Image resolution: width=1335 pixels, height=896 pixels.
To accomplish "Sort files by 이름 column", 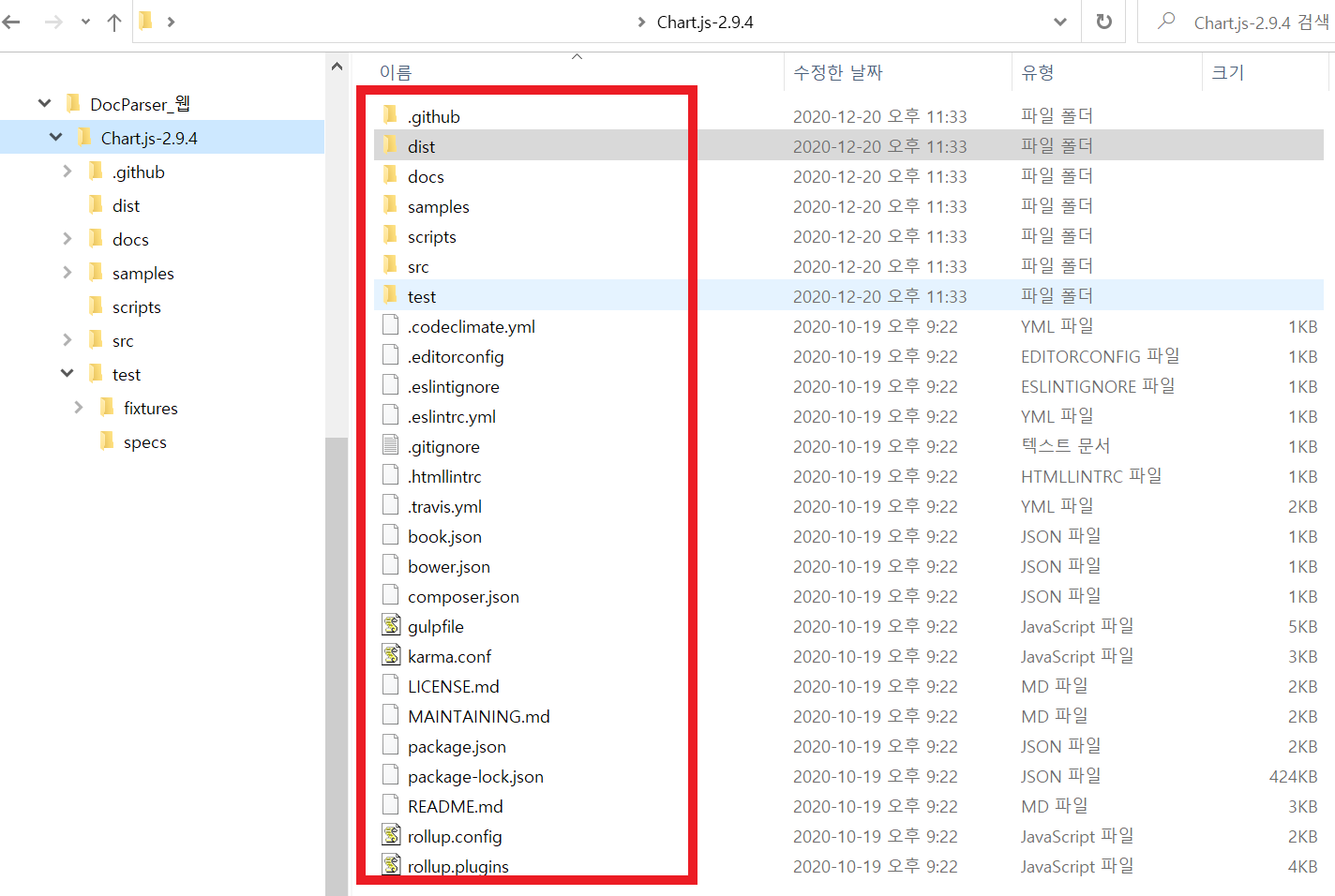I will (x=396, y=73).
